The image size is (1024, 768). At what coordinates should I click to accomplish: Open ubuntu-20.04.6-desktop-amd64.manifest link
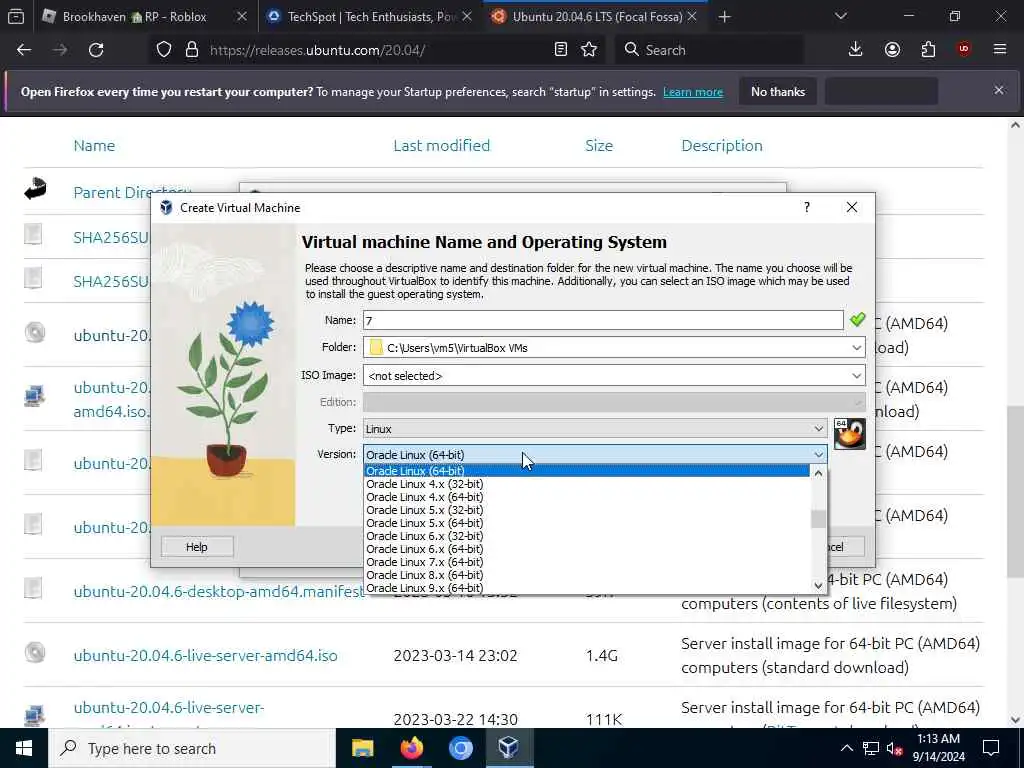pos(219,592)
